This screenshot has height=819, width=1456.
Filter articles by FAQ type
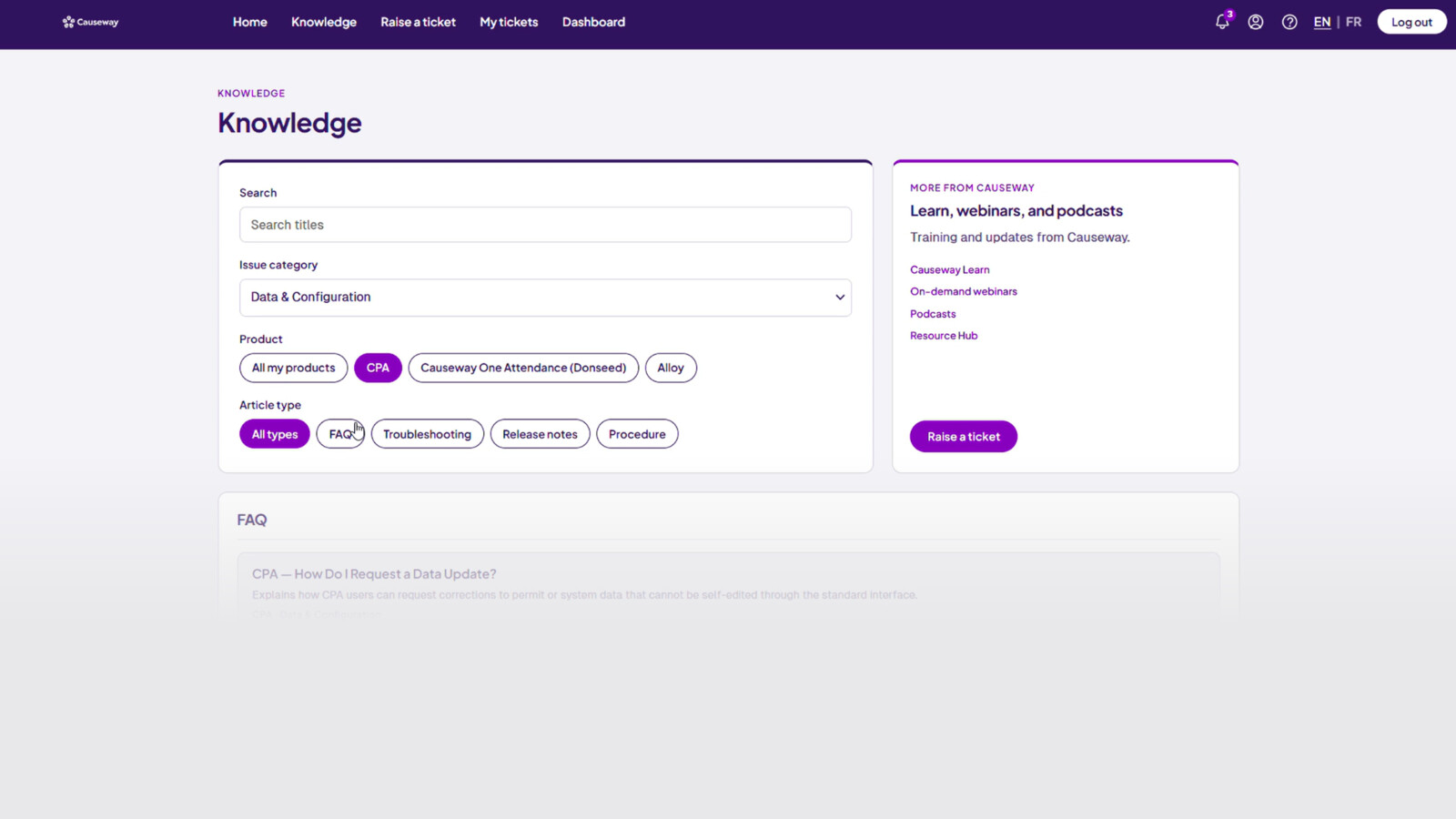tap(340, 434)
